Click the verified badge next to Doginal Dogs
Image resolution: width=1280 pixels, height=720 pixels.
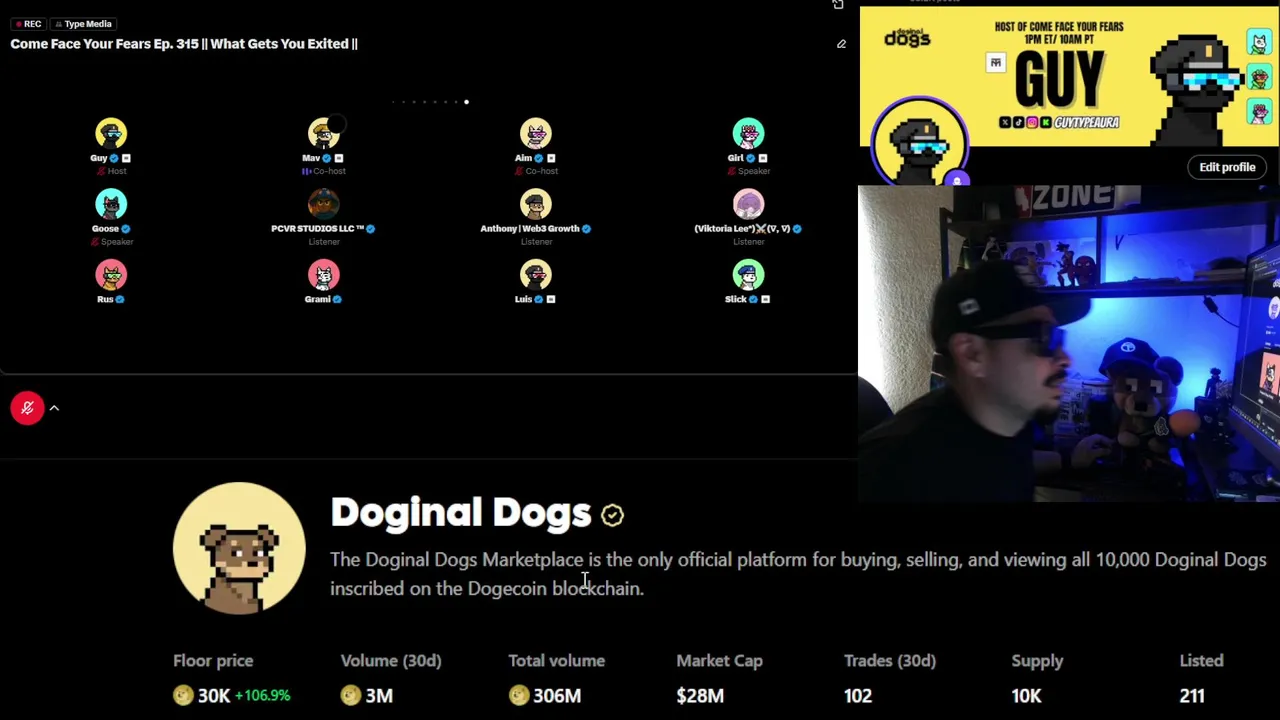pyautogui.click(x=612, y=514)
